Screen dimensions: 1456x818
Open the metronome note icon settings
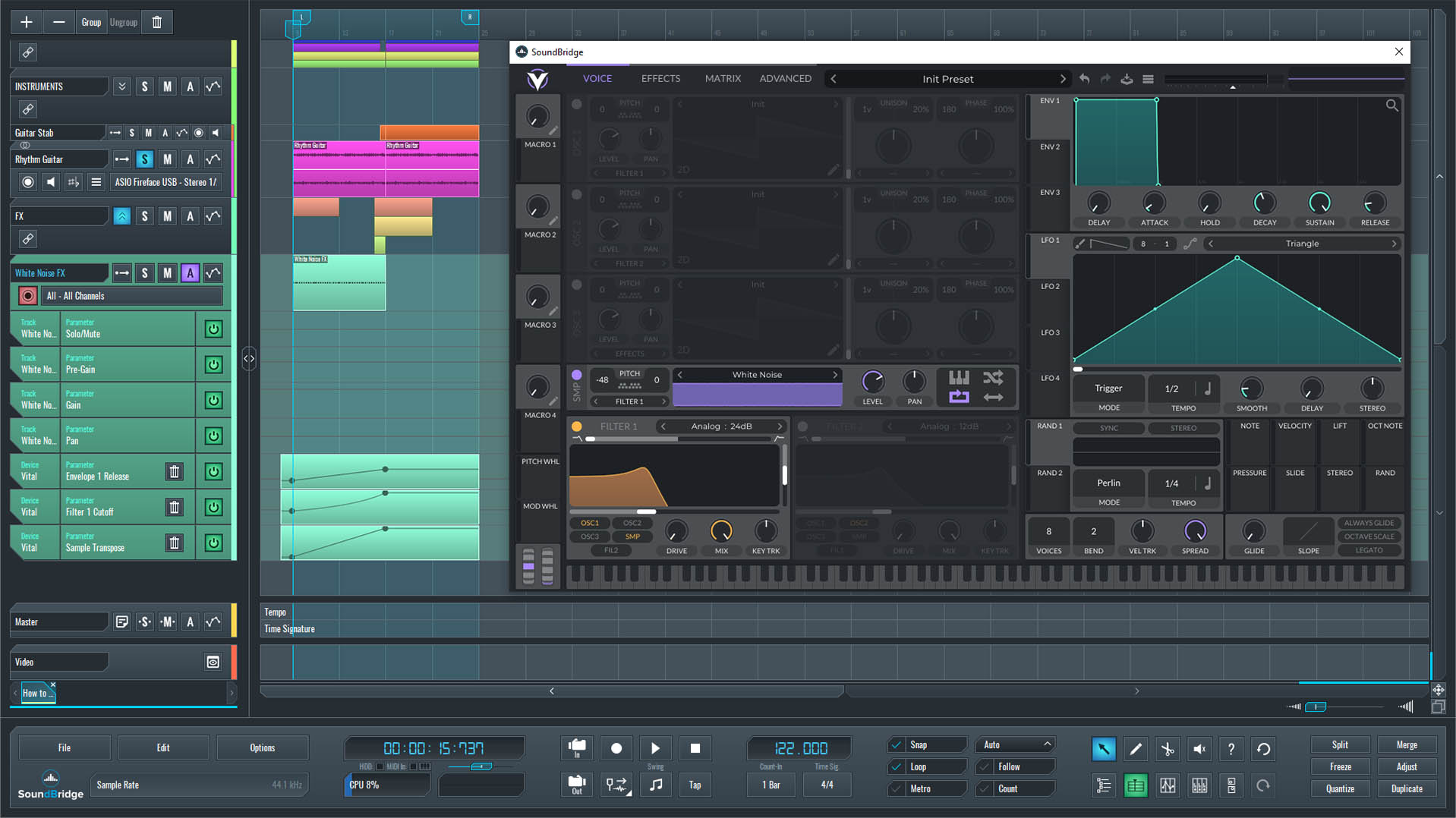[656, 785]
